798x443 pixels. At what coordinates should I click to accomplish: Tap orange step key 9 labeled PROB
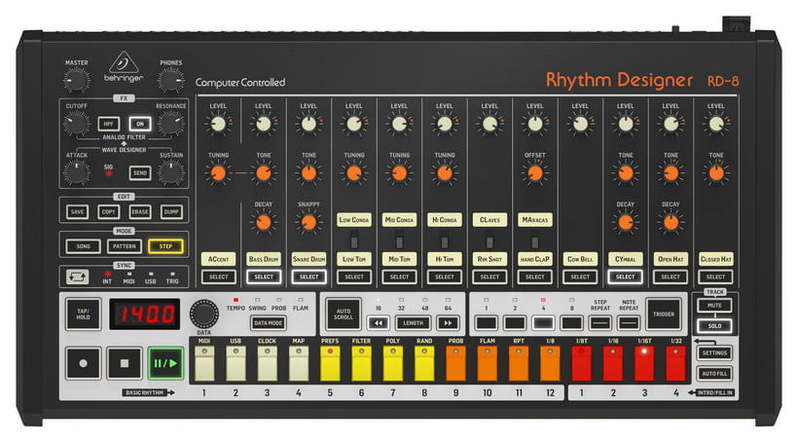click(455, 364)
